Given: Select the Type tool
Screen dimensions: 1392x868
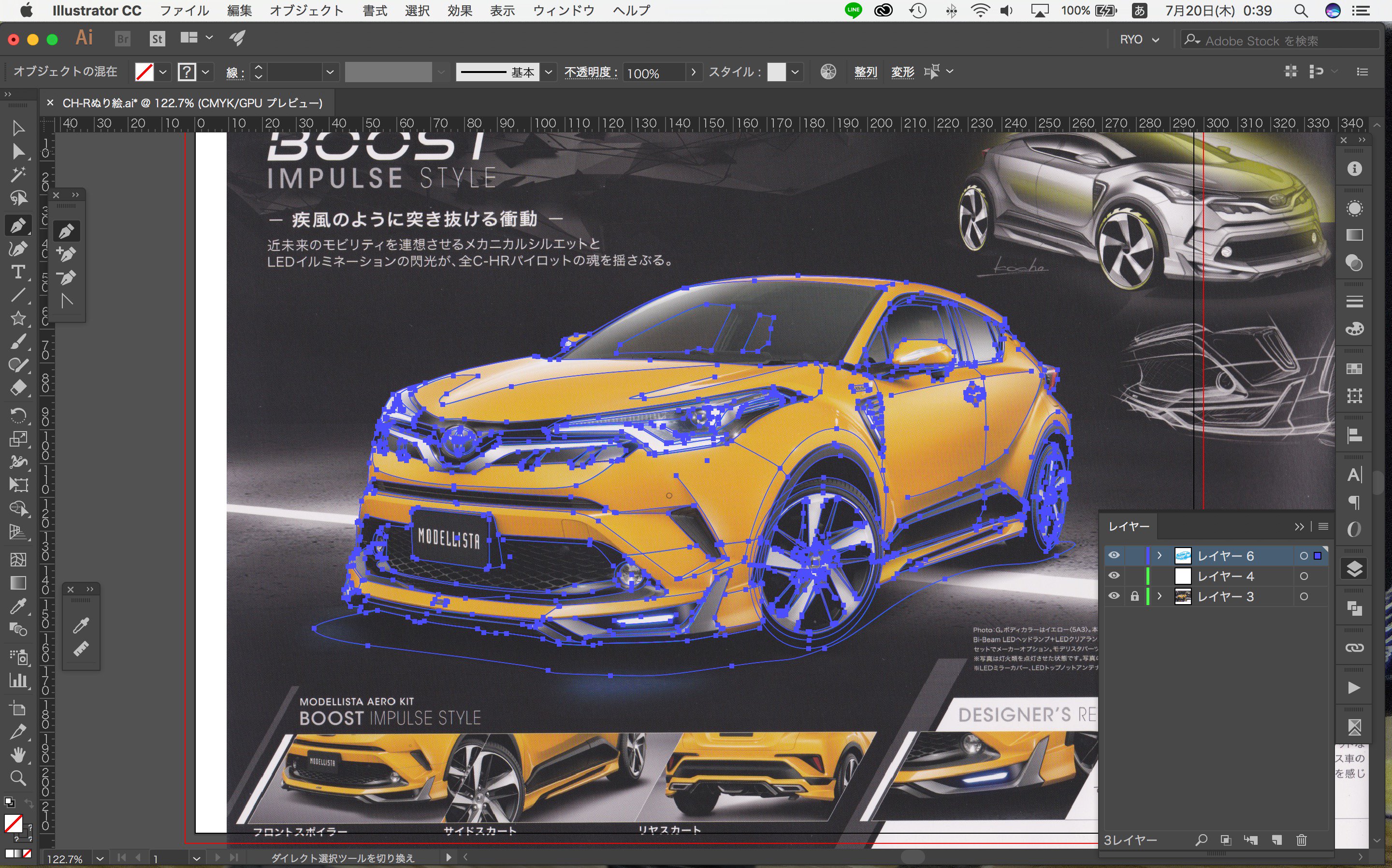Looking at the screenshot, I should coord(18,272).
